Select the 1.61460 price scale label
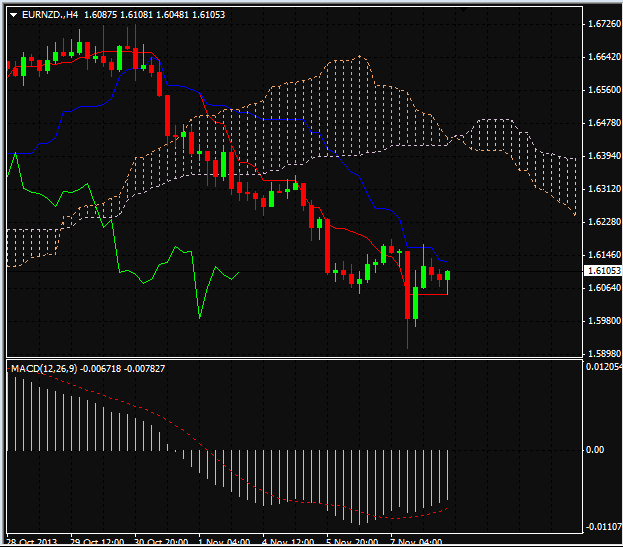The width and height of the screenshot is (623, 547). click(604, 255)
